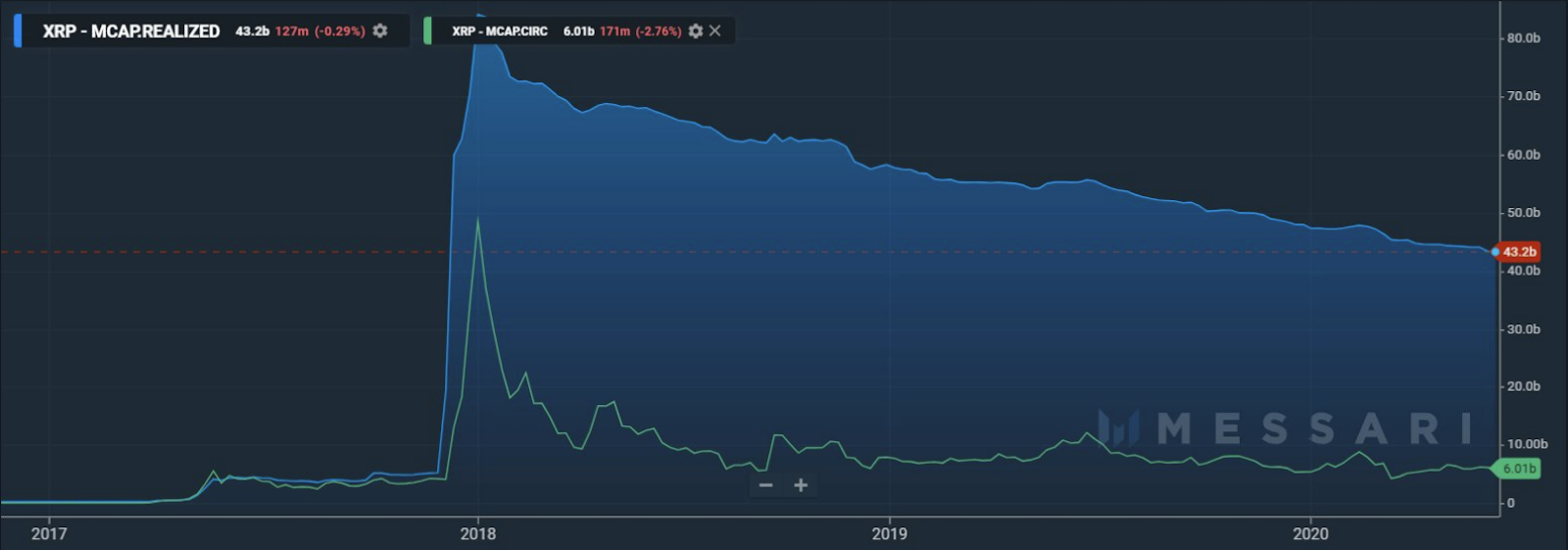The width and height of the screenshot is (1568, 550).
Task: Click the 2017 label on time axis
Action: pos(49,533)
